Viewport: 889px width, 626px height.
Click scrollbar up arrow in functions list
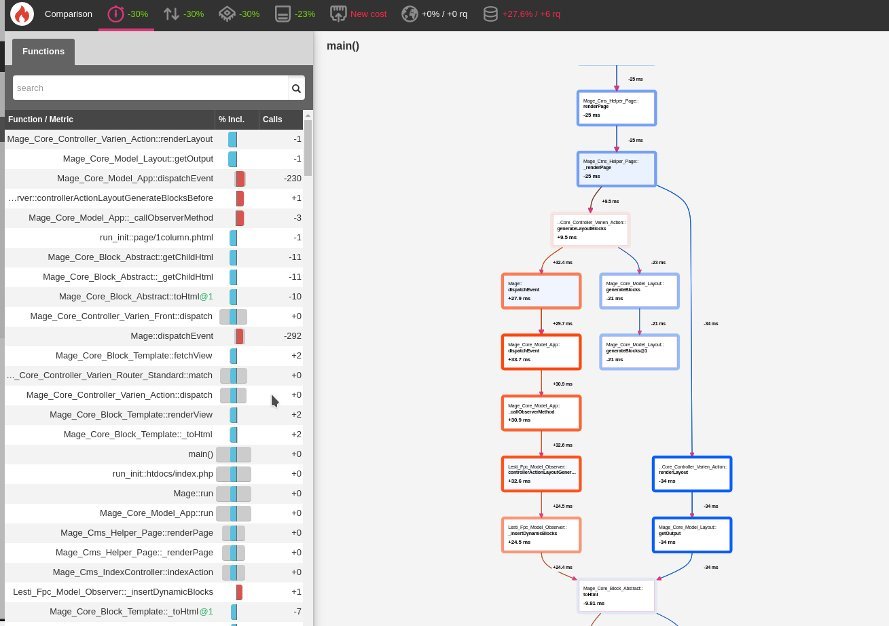308,115
